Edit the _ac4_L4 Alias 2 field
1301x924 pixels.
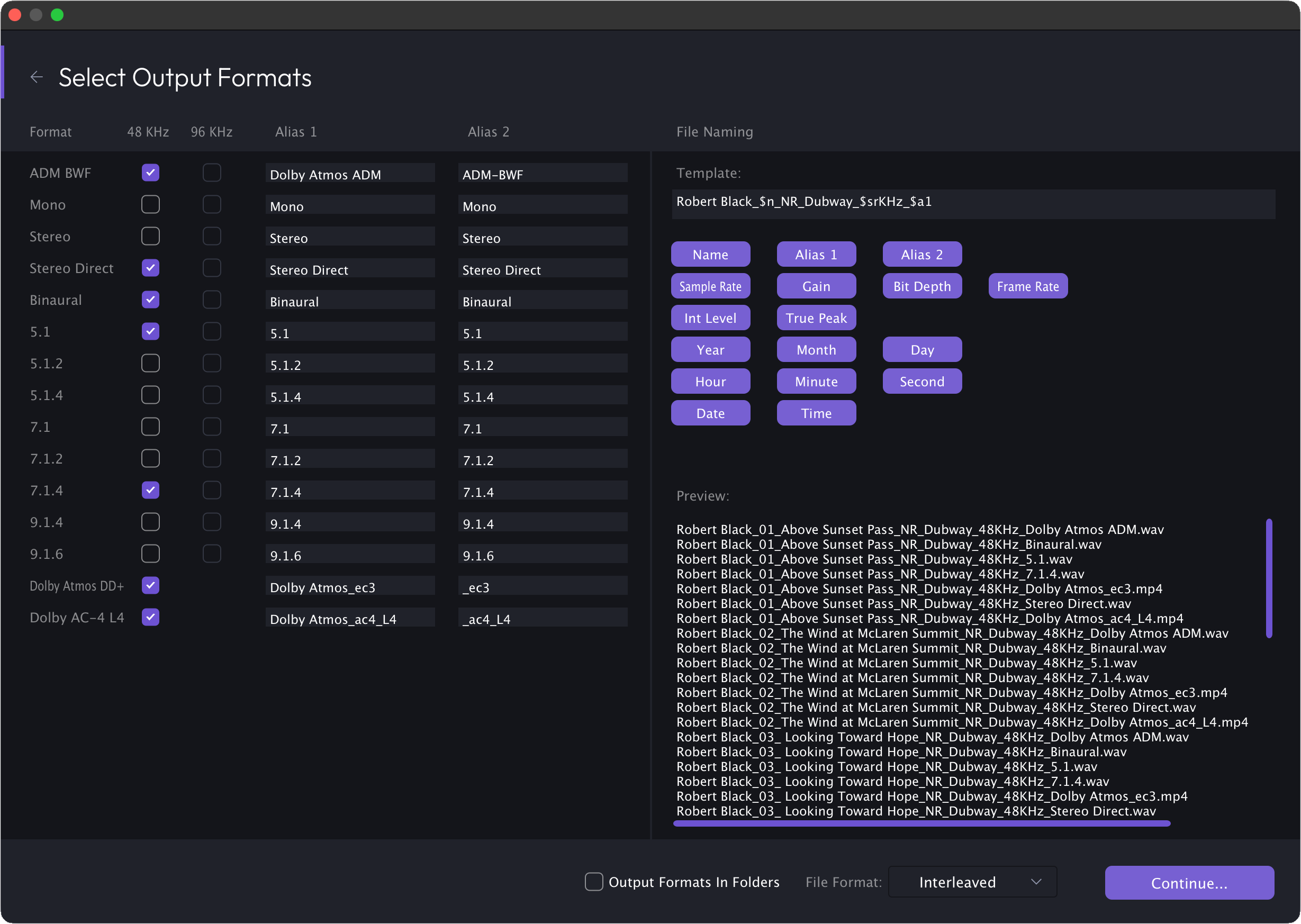[x=543, y=619]
